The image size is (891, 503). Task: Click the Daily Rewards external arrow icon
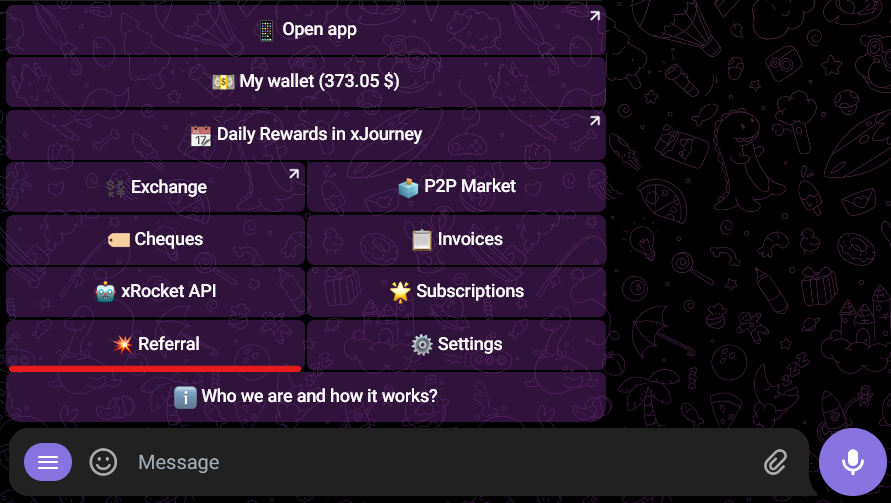click(x=594, y=121)
